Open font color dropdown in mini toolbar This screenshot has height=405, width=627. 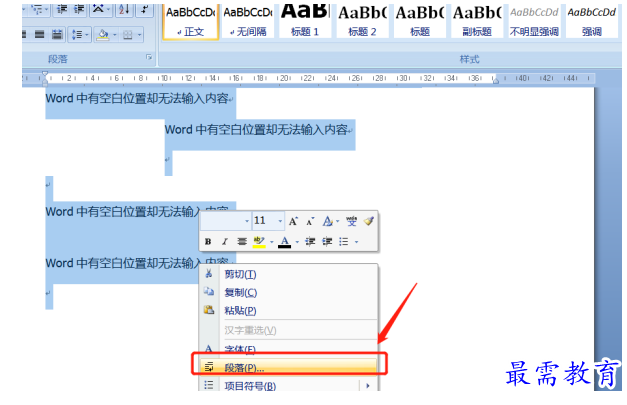(x=297, y=242)
